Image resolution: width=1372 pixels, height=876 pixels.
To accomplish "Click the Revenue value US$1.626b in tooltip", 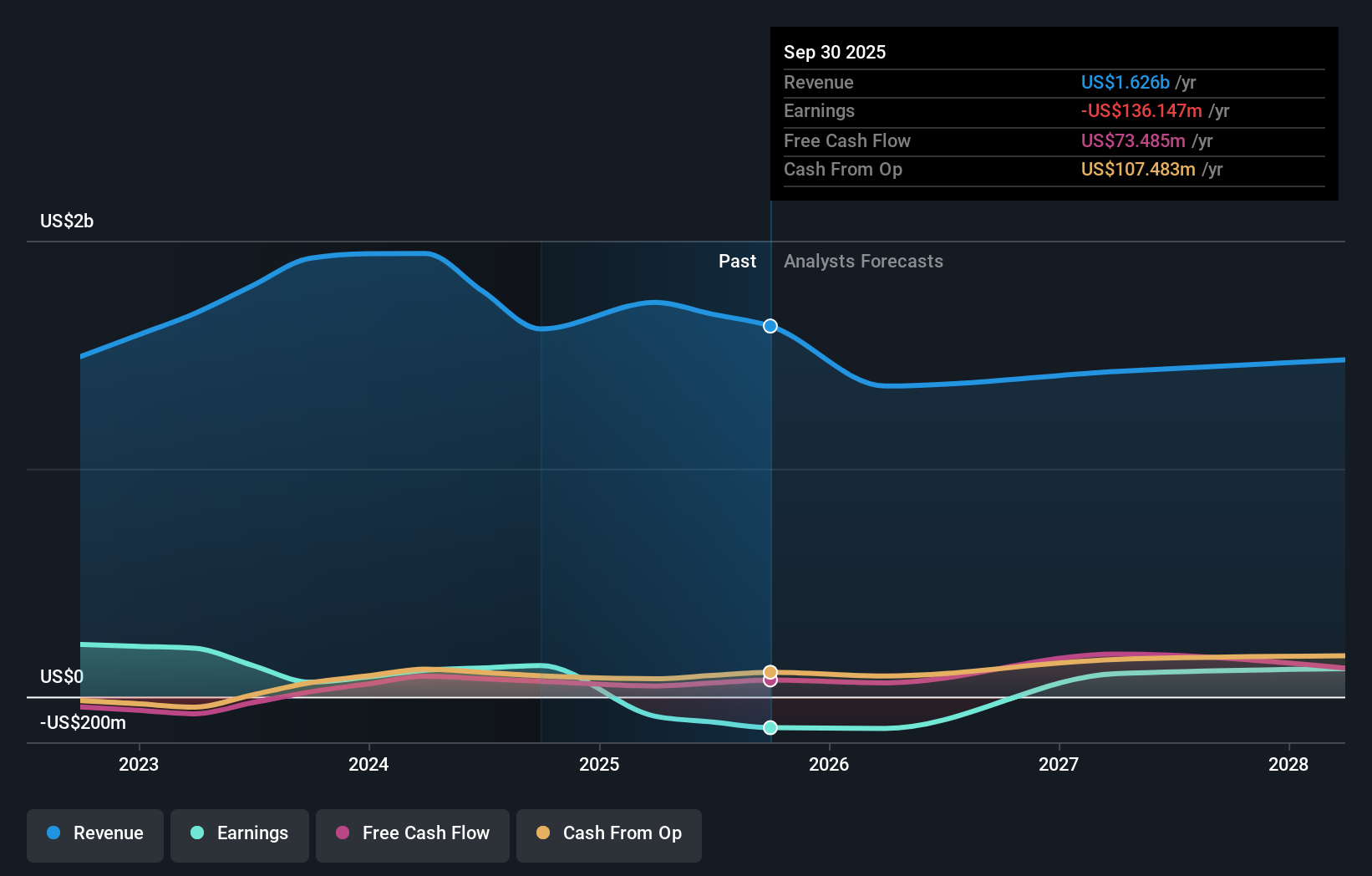I will click(1125, 82).
